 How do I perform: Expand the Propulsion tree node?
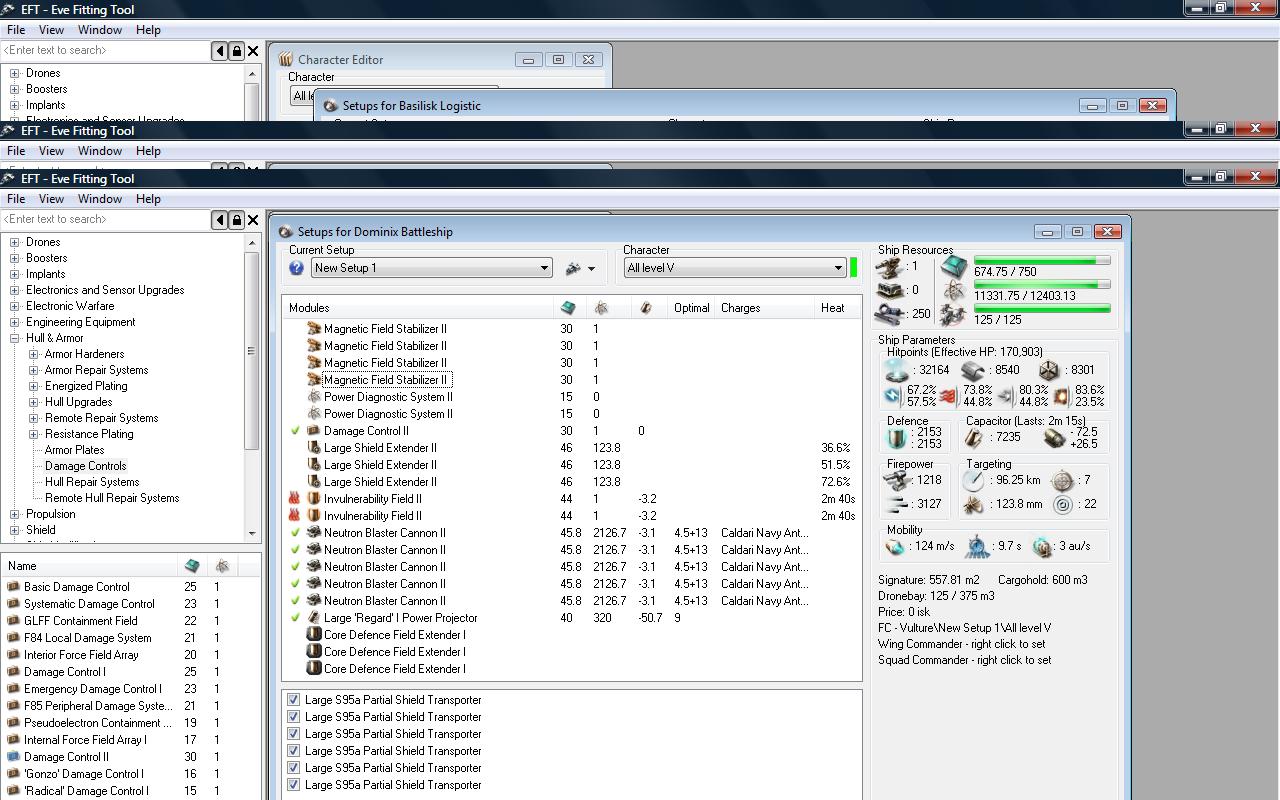coord(15,514)
